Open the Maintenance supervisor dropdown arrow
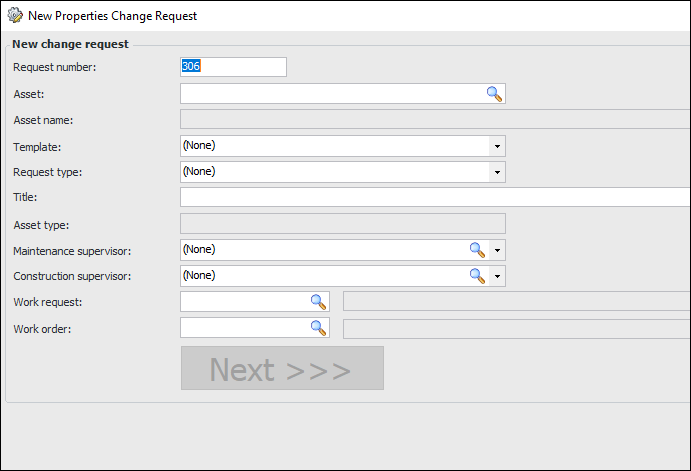 pos(497,250)
